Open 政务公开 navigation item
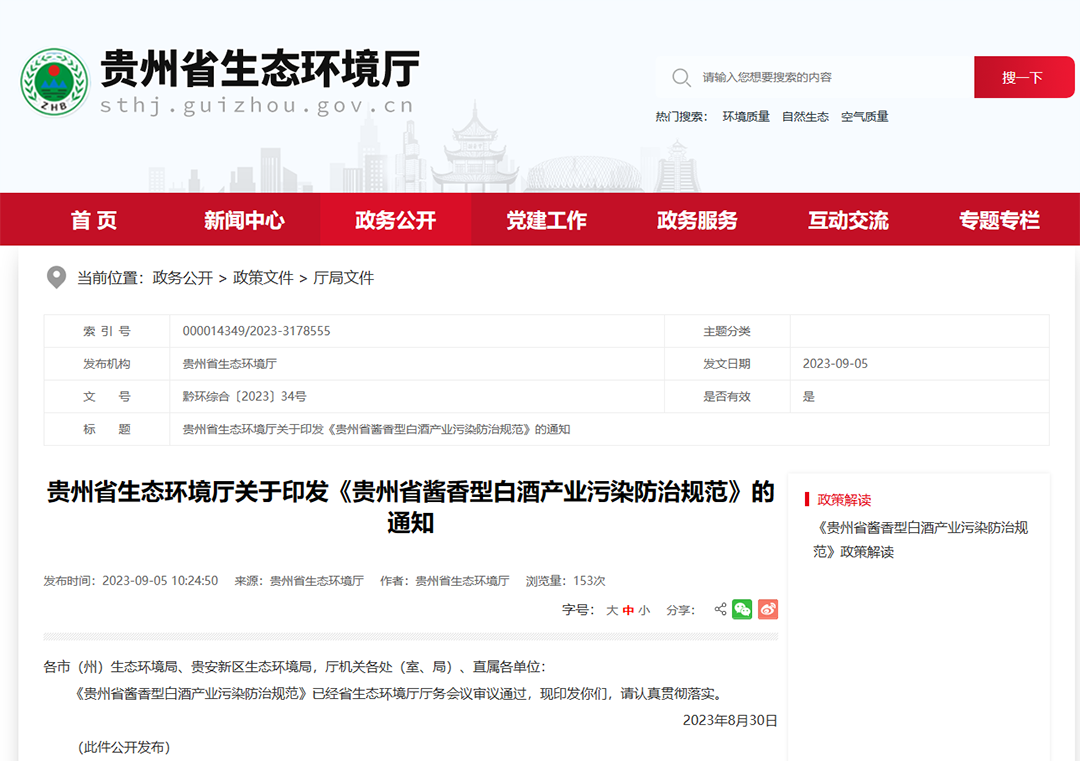 pyautogui.click(x=395, y=220)
